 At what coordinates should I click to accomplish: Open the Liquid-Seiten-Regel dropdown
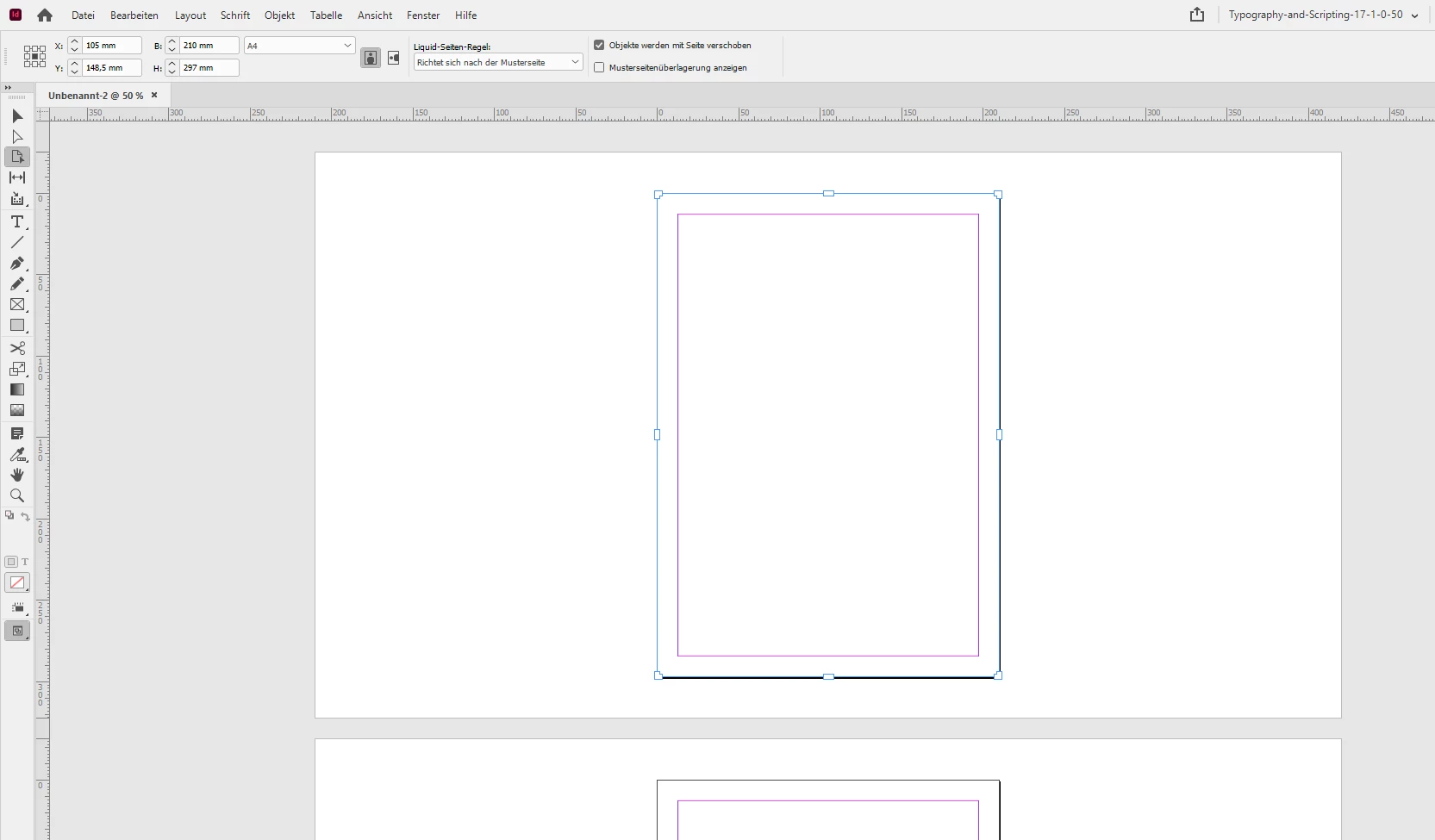coord(498,62)
